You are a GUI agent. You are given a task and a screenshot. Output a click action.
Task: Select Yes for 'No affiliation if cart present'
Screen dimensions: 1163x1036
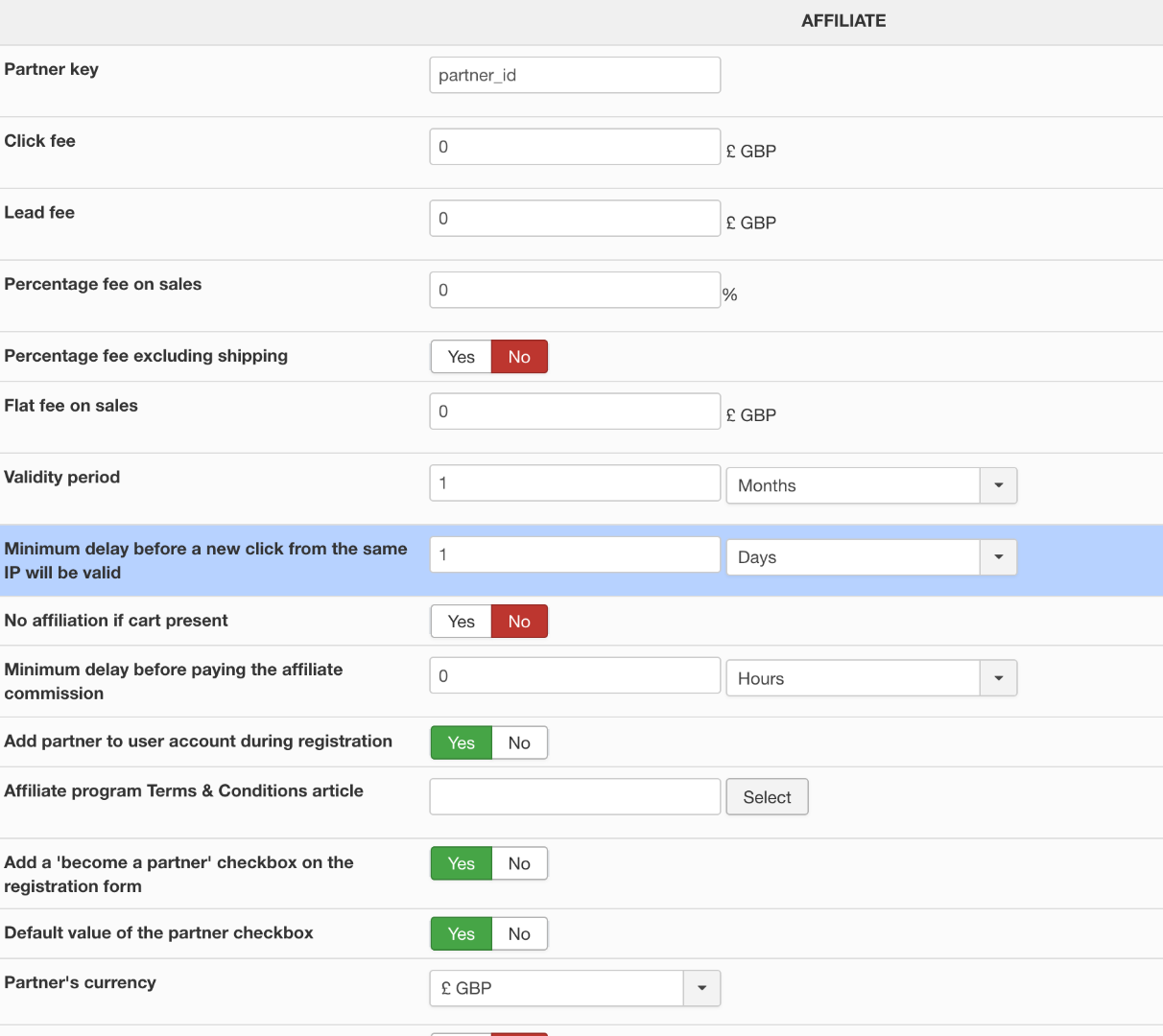[x=461, y=622]
